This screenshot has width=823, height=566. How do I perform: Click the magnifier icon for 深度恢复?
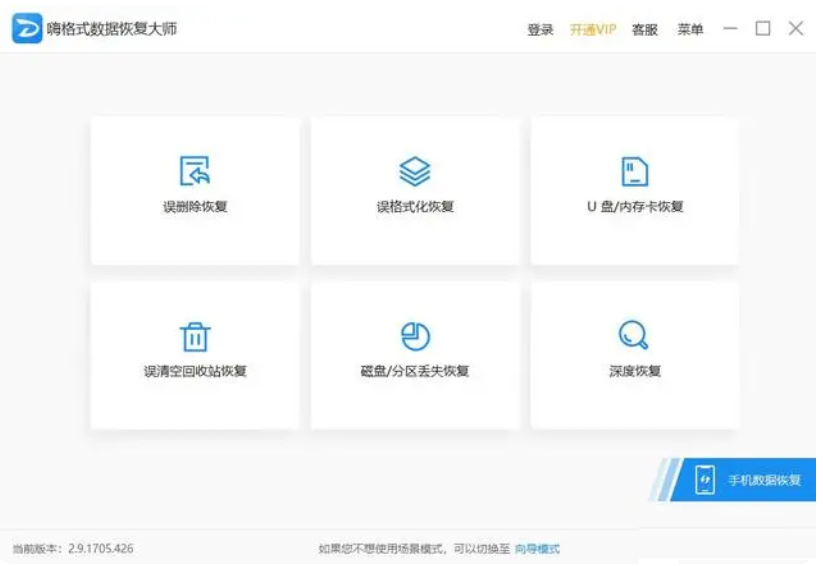[634, 334]
